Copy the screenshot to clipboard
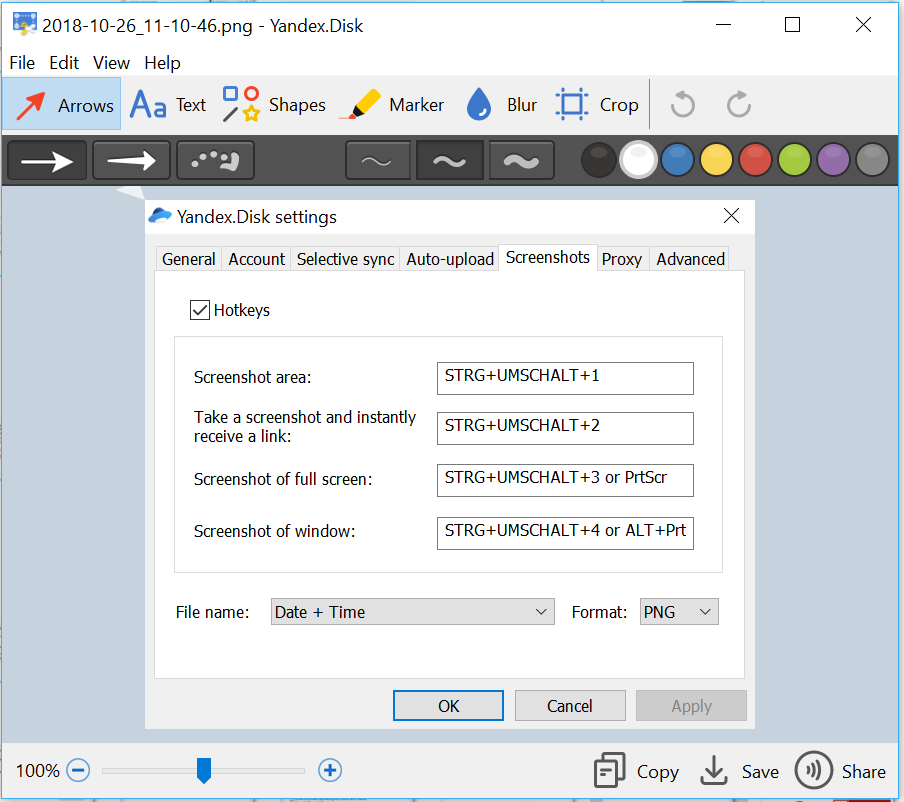This screenshot has width=904, height=802. (636, 771)
